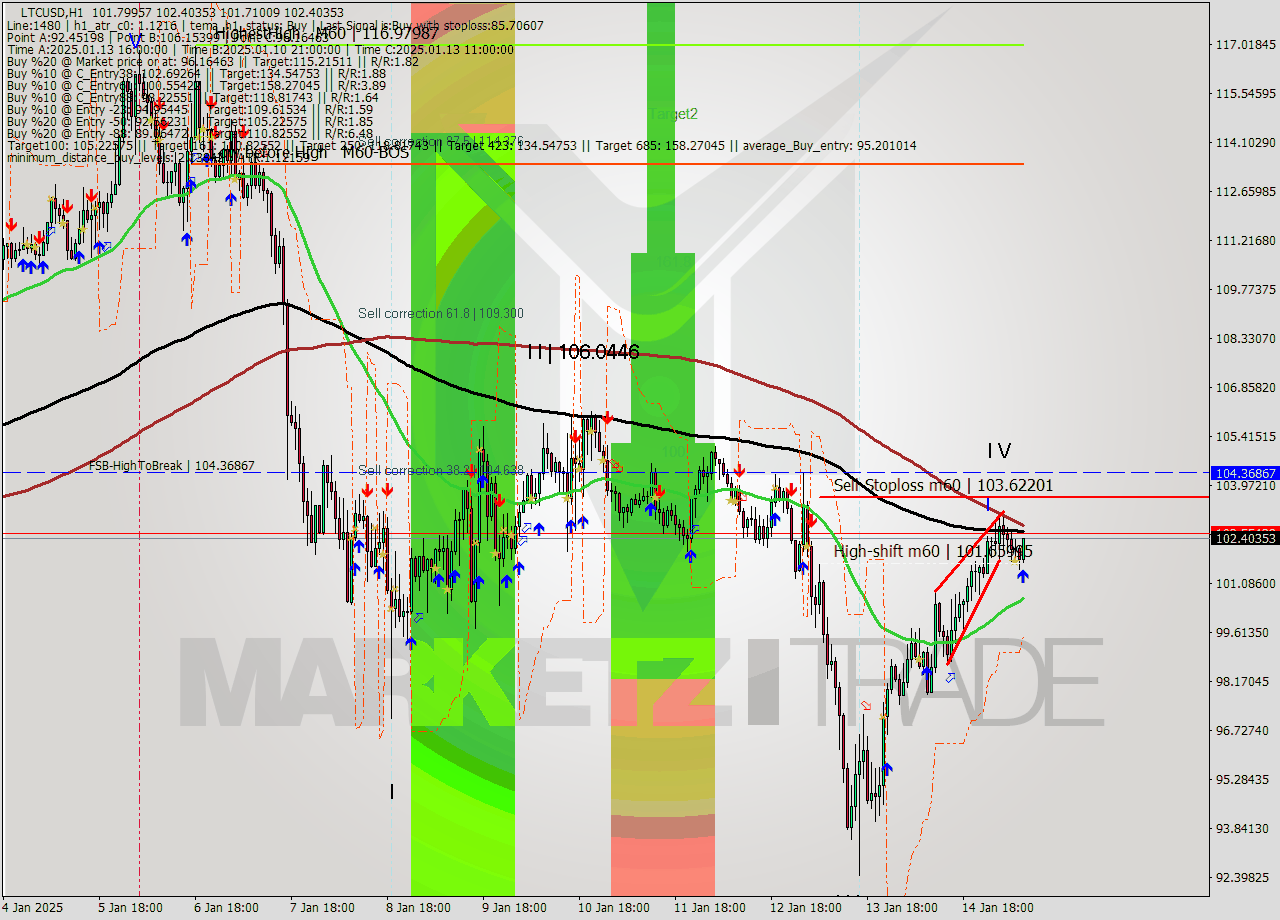The height and width of the screenshot is (920, 1280).
Task: Click the 'Time A:2025.01.13 16:00:00' info row
Action: coord(260,49)
